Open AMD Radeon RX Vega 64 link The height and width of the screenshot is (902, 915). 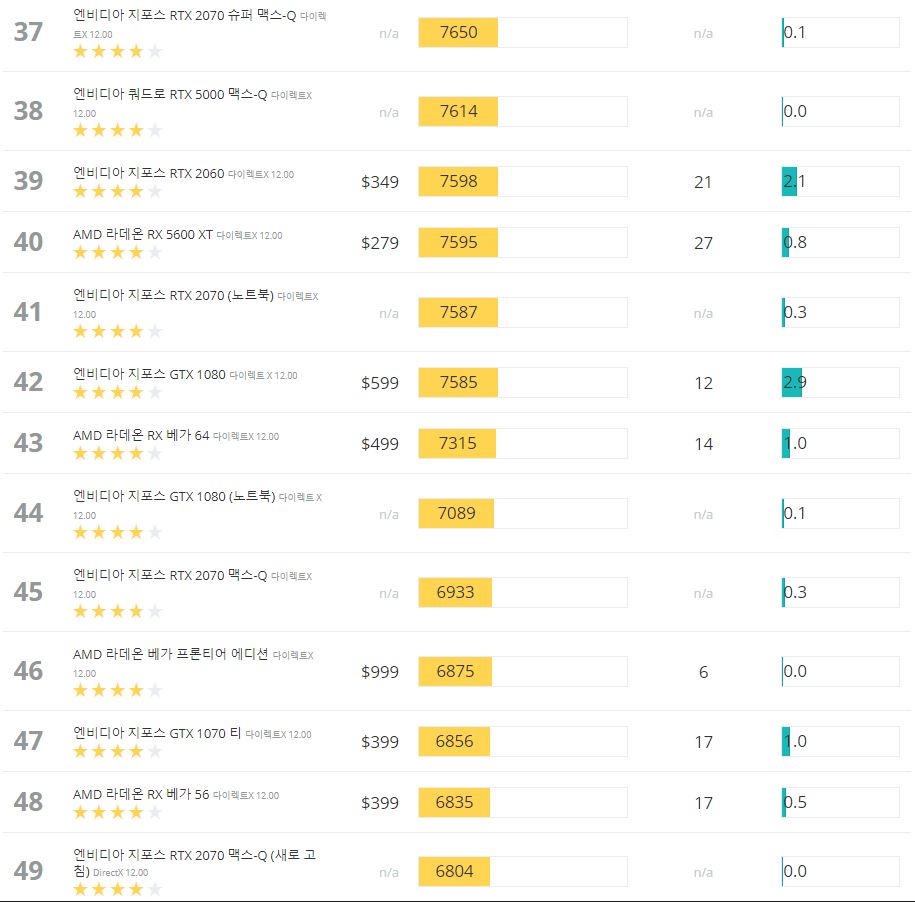click(141, 435)
